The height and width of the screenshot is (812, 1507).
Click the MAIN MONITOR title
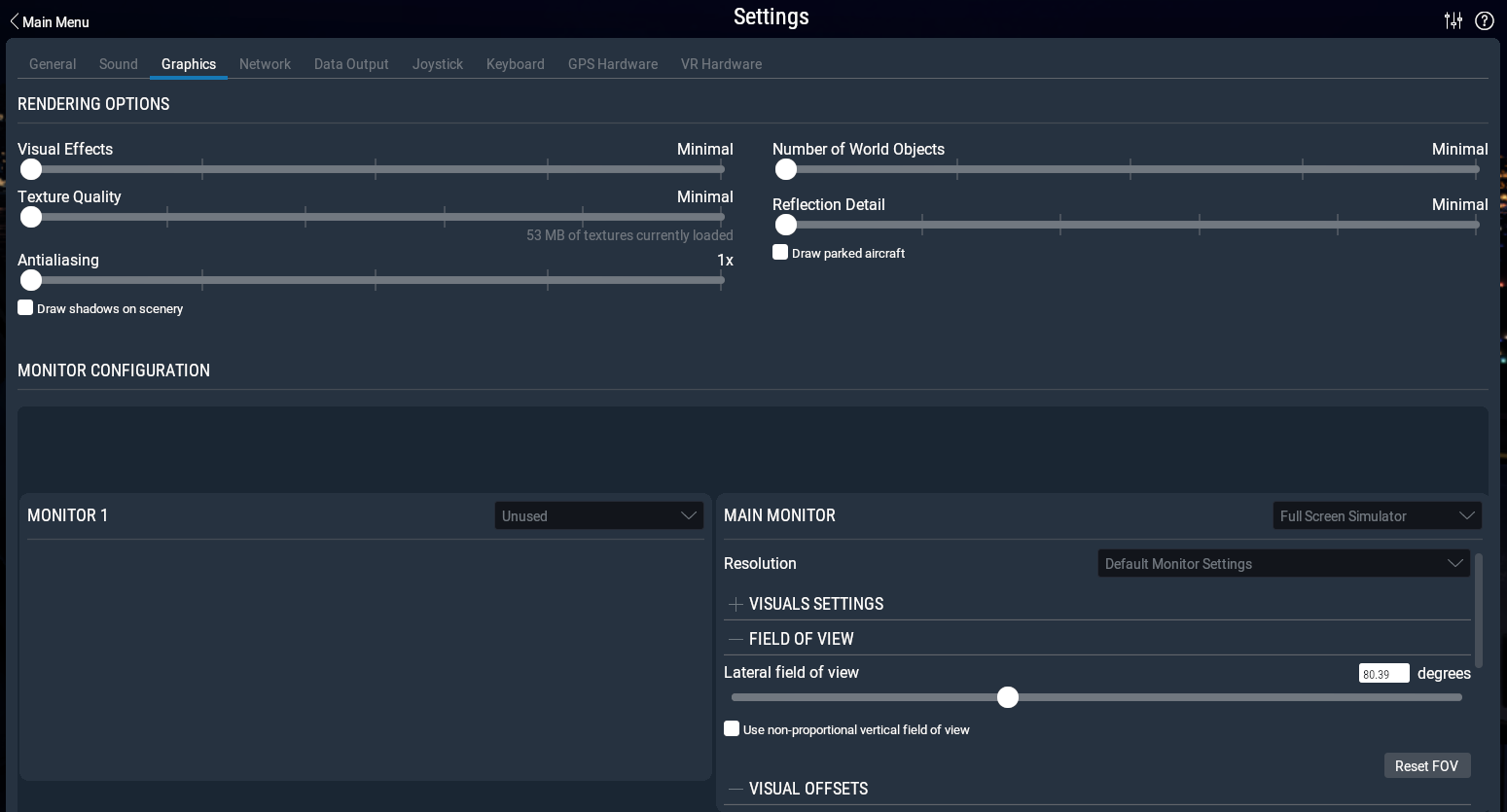(x=779, y=515)
